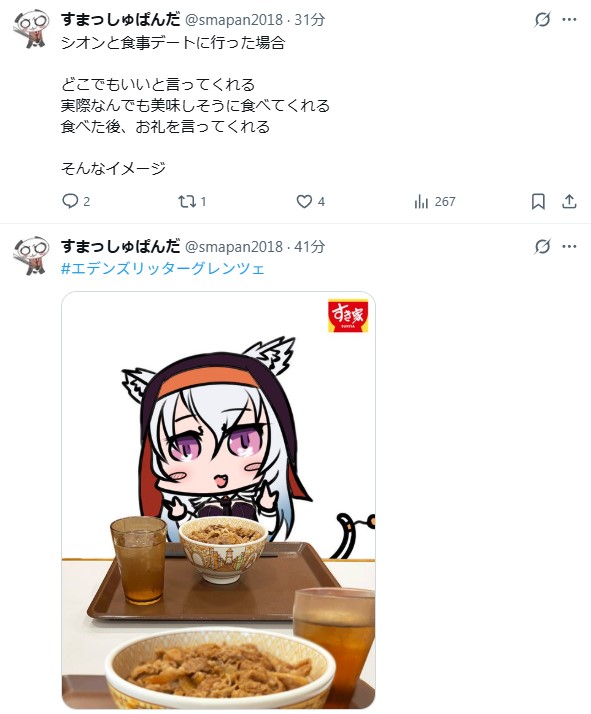Open the more options menu on second tweet
This screenshot has height=714, width=591.
[569, 246]
